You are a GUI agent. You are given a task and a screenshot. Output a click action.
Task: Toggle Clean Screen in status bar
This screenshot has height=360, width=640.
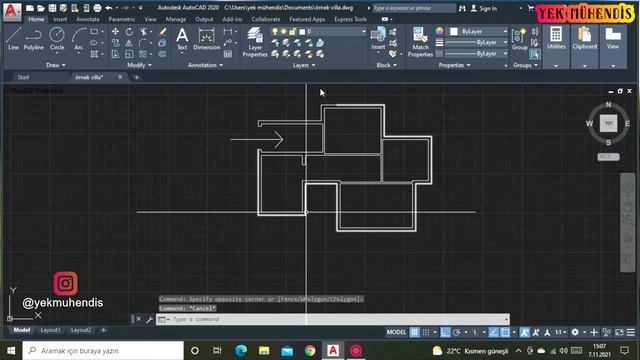click(x=619, y=332)
